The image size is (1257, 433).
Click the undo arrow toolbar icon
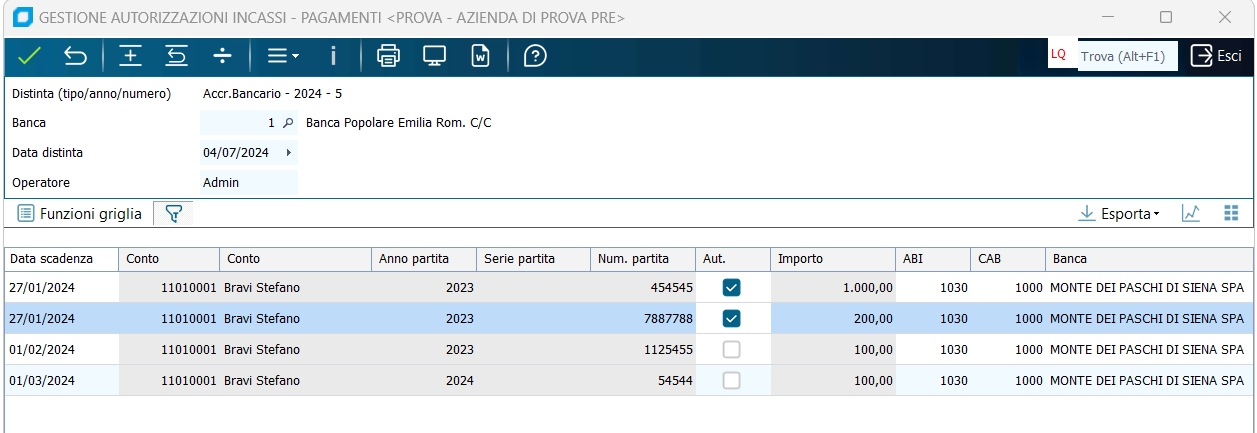coord(76,56)
